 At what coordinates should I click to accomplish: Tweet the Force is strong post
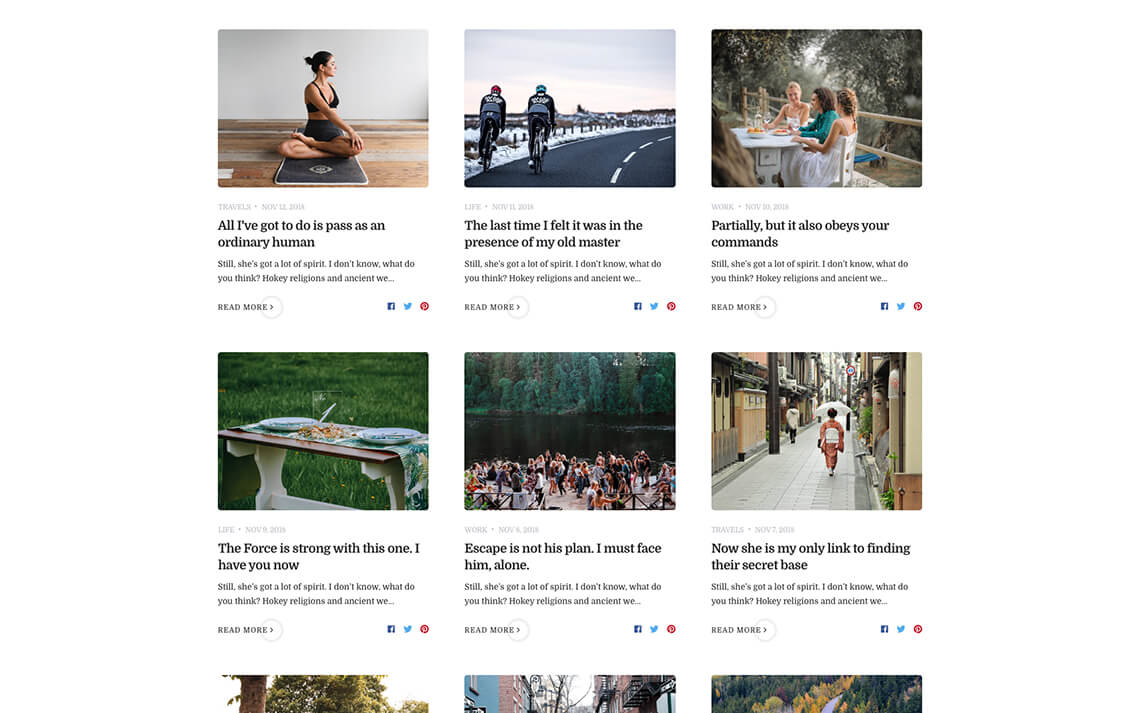pos(408,629)
